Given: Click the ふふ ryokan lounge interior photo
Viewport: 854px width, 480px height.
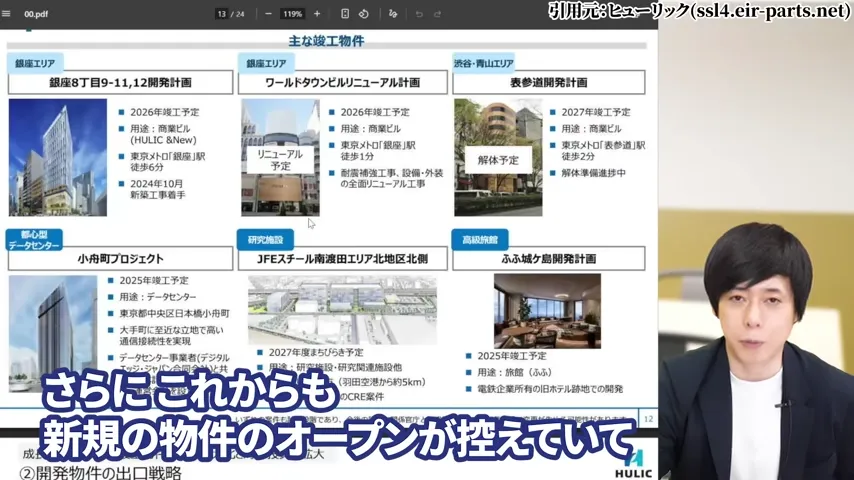Looking at the screenshot, I should point(547,311).
